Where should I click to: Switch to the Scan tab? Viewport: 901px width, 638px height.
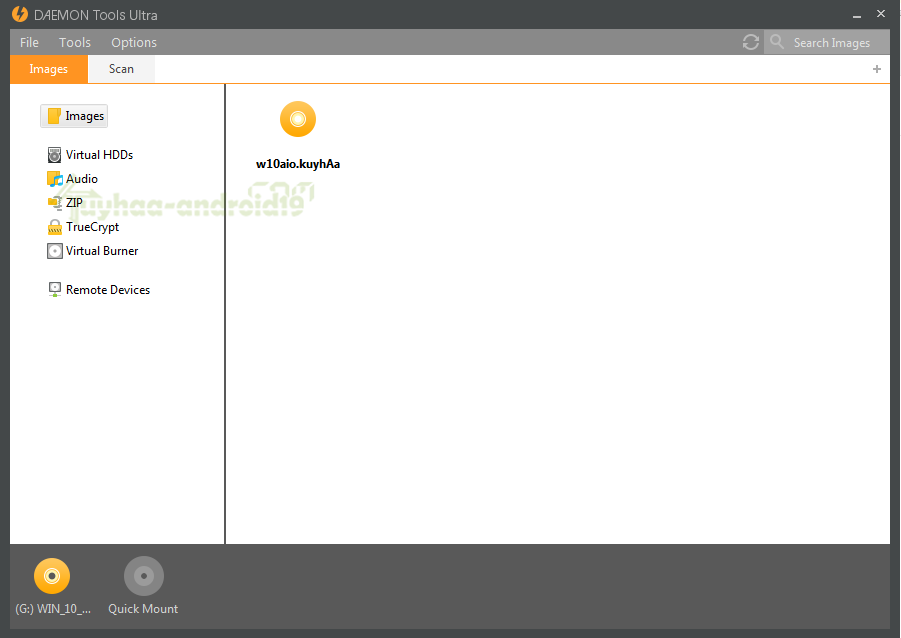click(121, 69)
